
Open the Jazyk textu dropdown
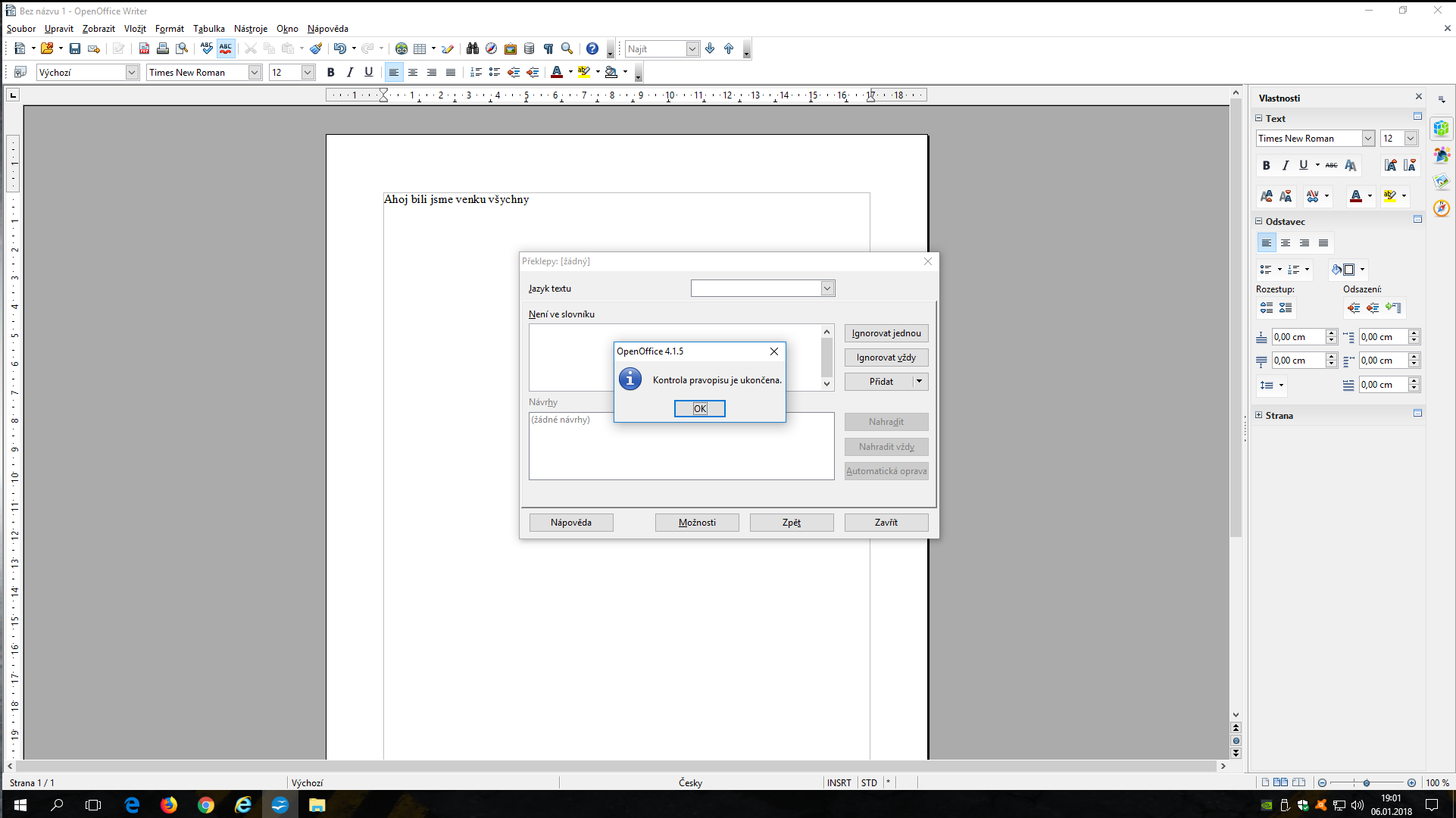pyautogui.click(x=826, y=289)
